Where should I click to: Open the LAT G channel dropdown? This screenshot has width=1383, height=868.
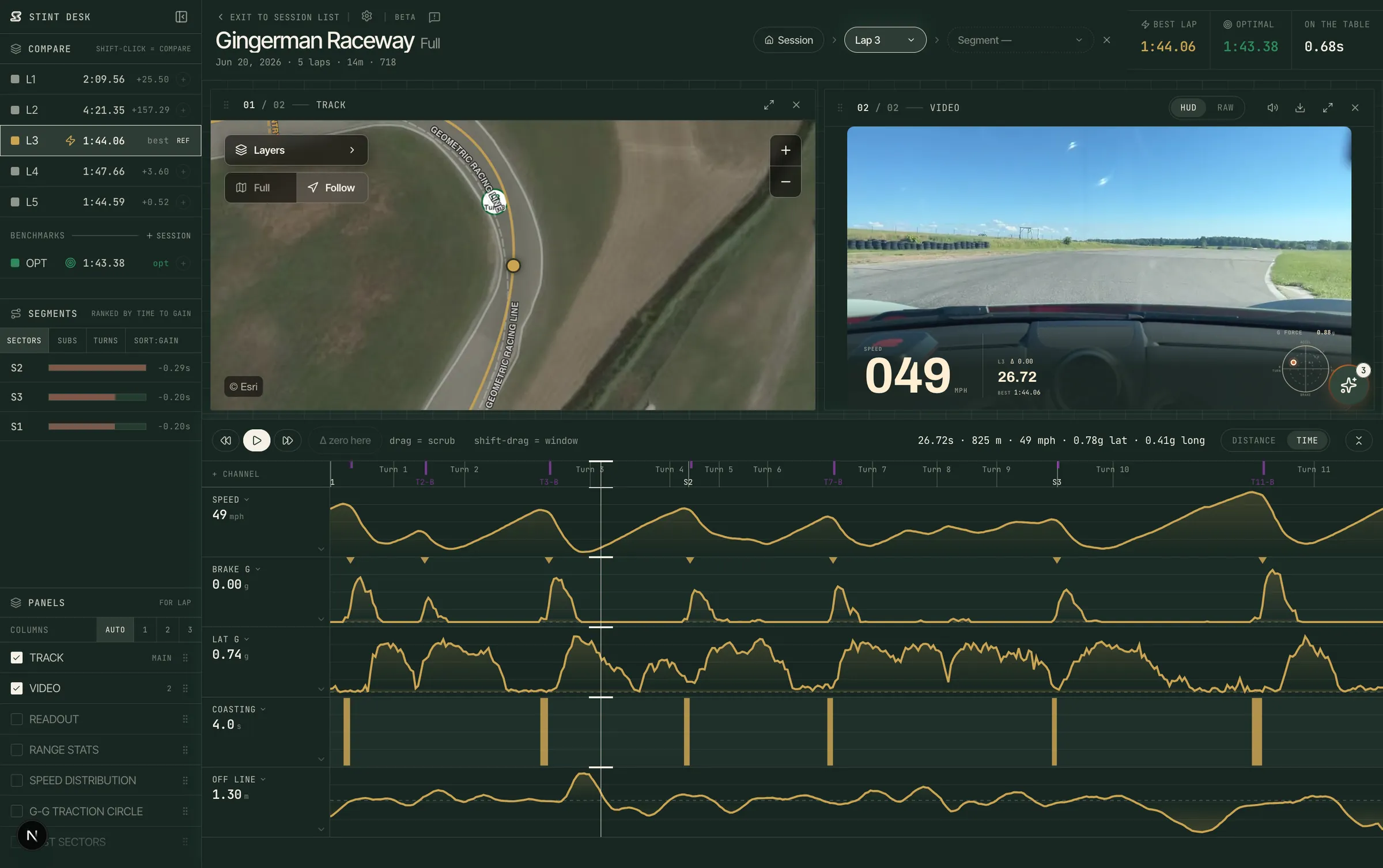(231, 639)
